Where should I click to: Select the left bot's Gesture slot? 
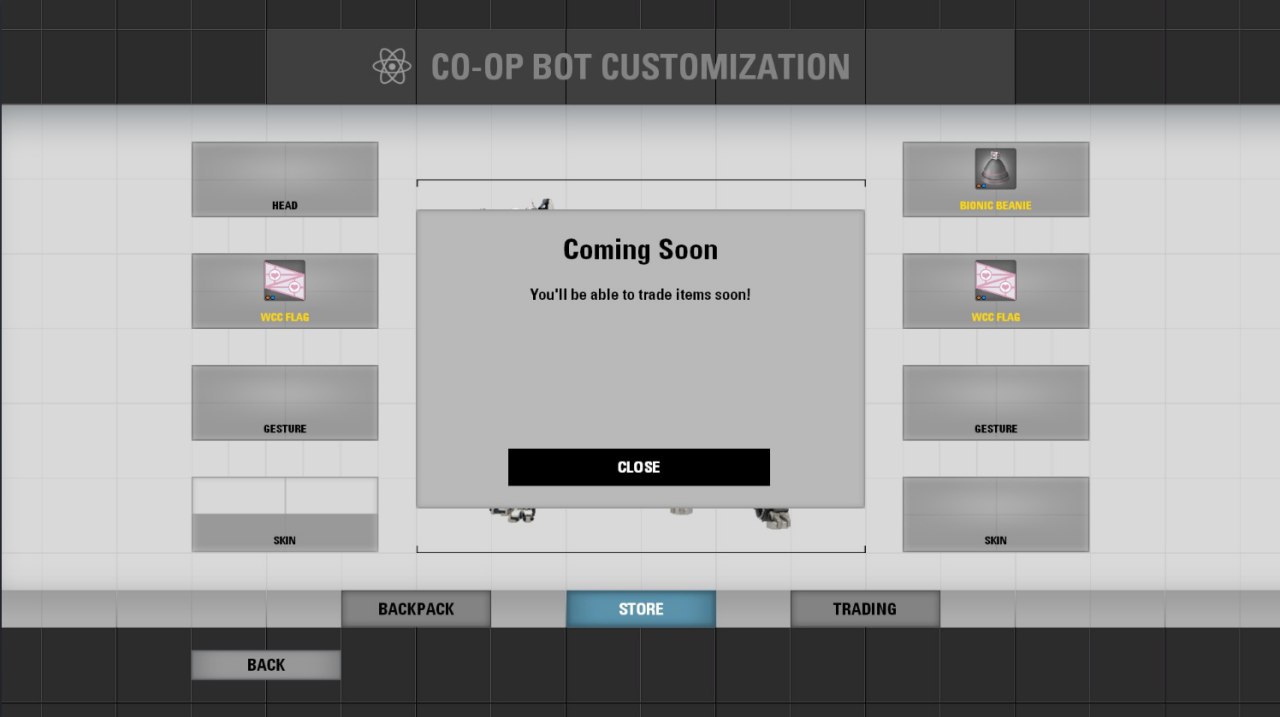tap(285, 403)
